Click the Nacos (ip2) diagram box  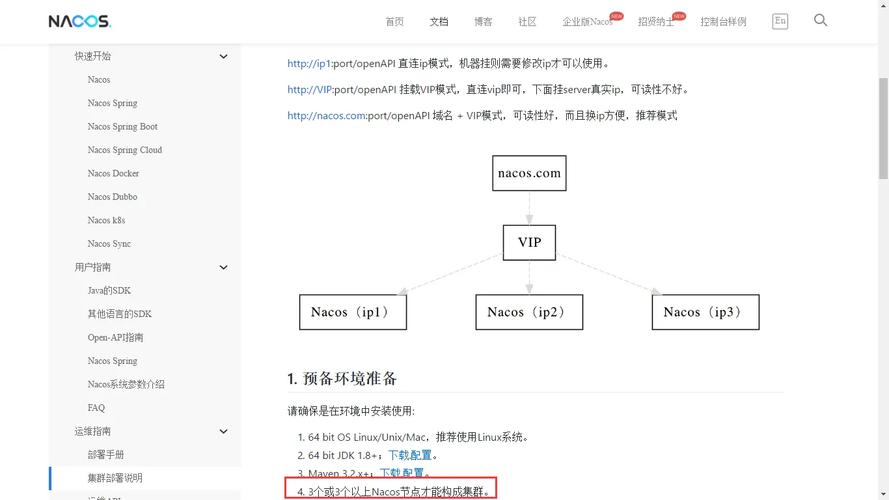(x=529, y=312)
